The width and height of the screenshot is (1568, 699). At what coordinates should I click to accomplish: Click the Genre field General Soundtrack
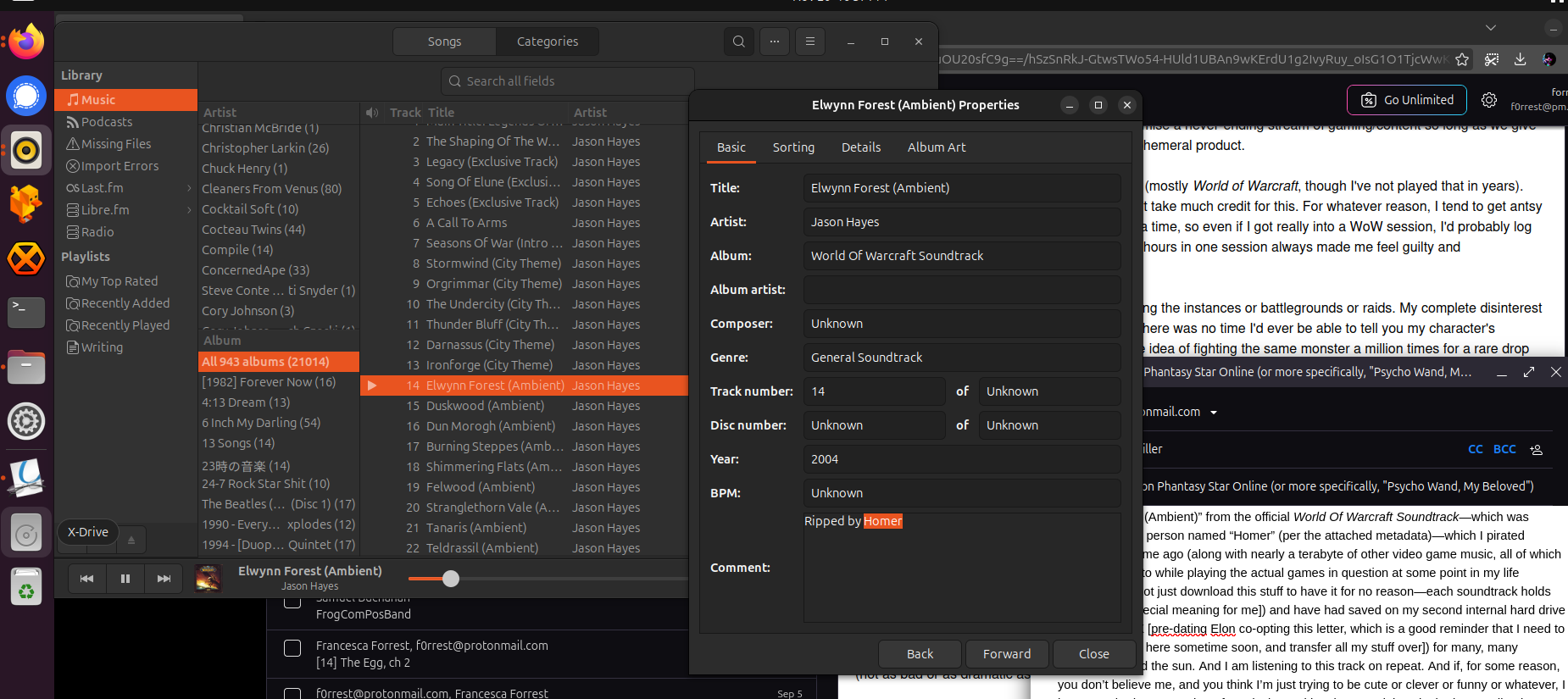tap(962, 358)
